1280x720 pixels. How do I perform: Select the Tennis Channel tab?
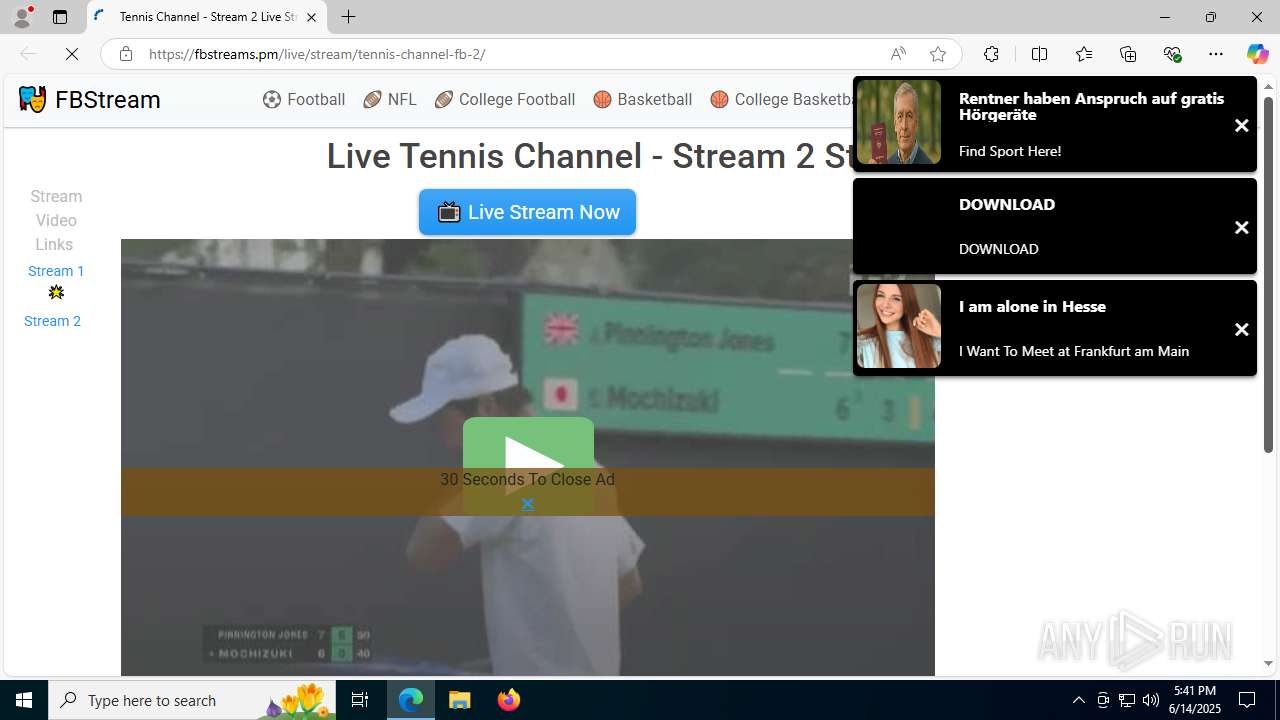pyautogui.click(x=206, y=17)
